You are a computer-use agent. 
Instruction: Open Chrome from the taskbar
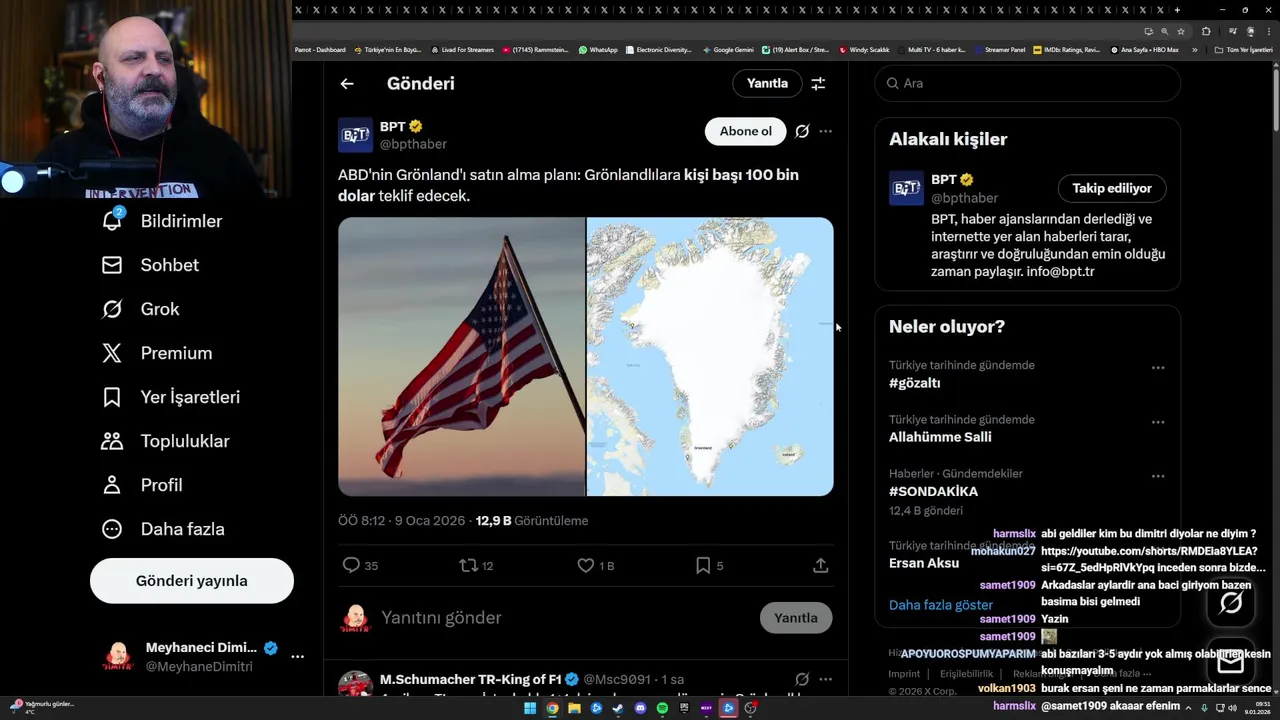point(552,708)
